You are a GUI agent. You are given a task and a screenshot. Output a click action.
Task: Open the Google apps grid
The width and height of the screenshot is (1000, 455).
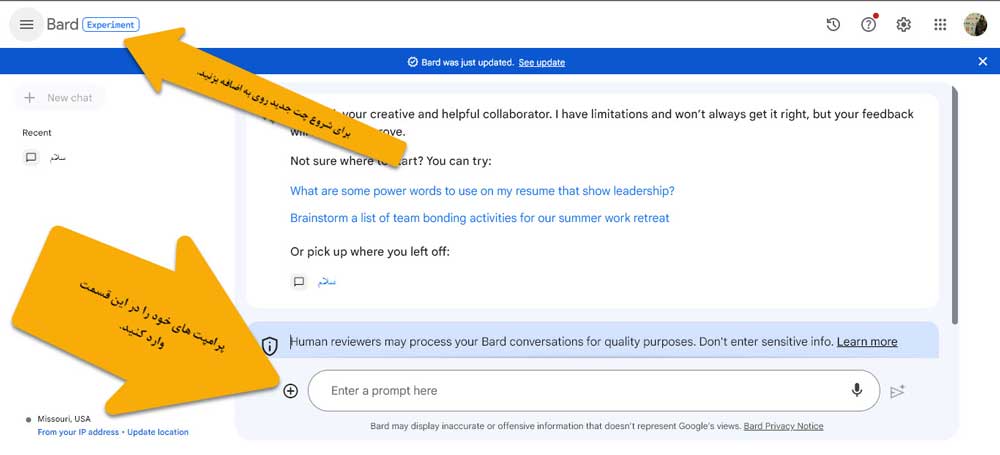[939, 25]
